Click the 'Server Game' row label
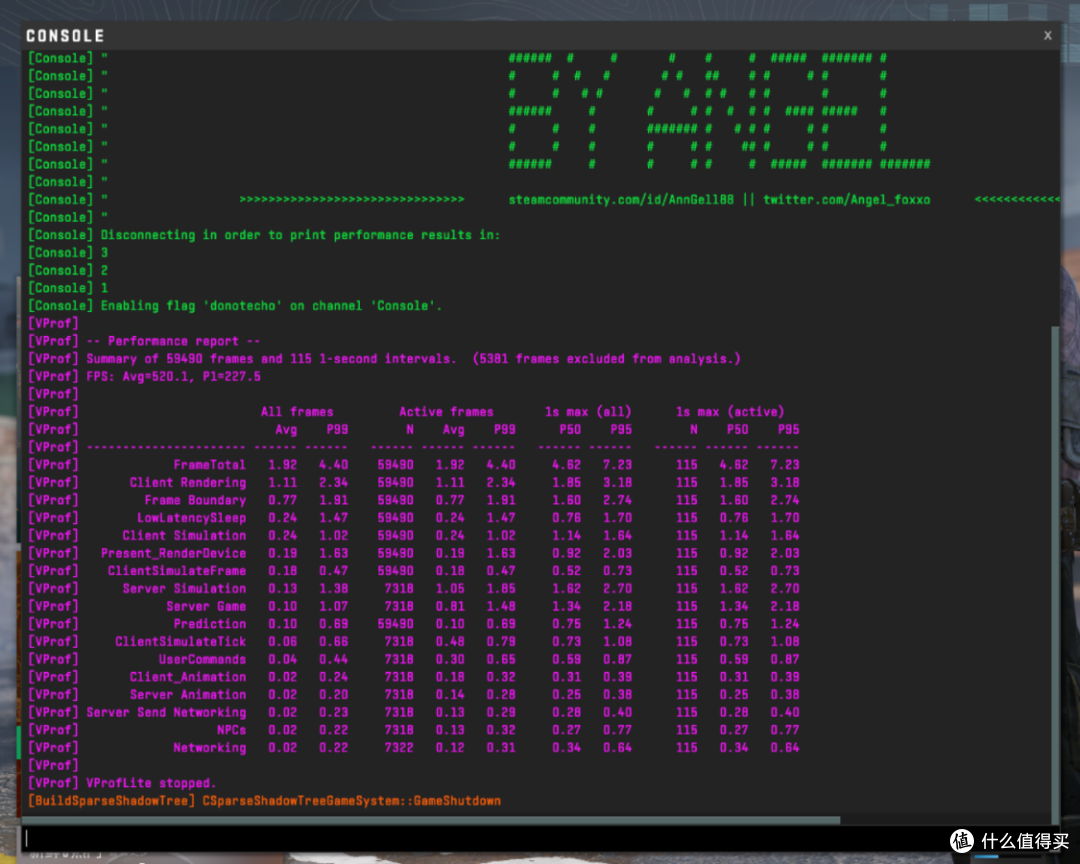The image size is (1080, 864). [206, 606]
